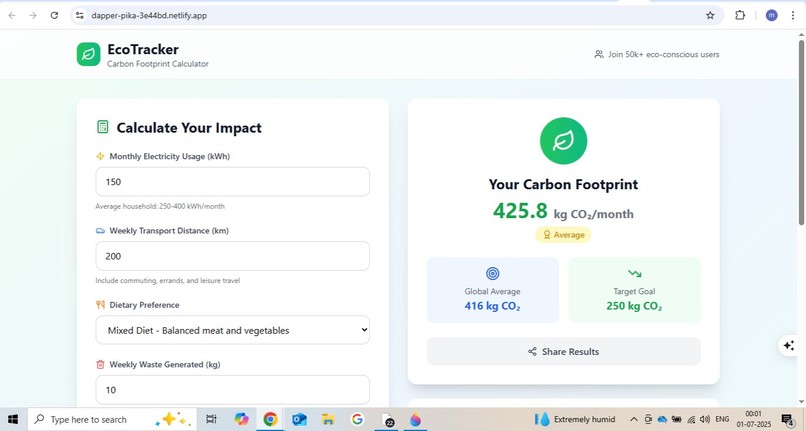Click the Average household: 250-400 kWh/month hint
The width and height of the screenshot is (806, 431).
160,206
